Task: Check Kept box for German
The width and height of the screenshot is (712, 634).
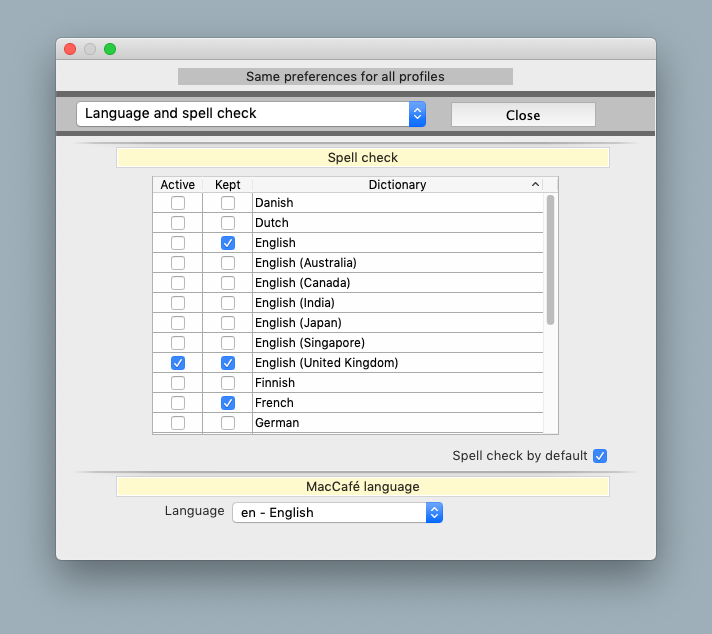Action: click(228, 423)
